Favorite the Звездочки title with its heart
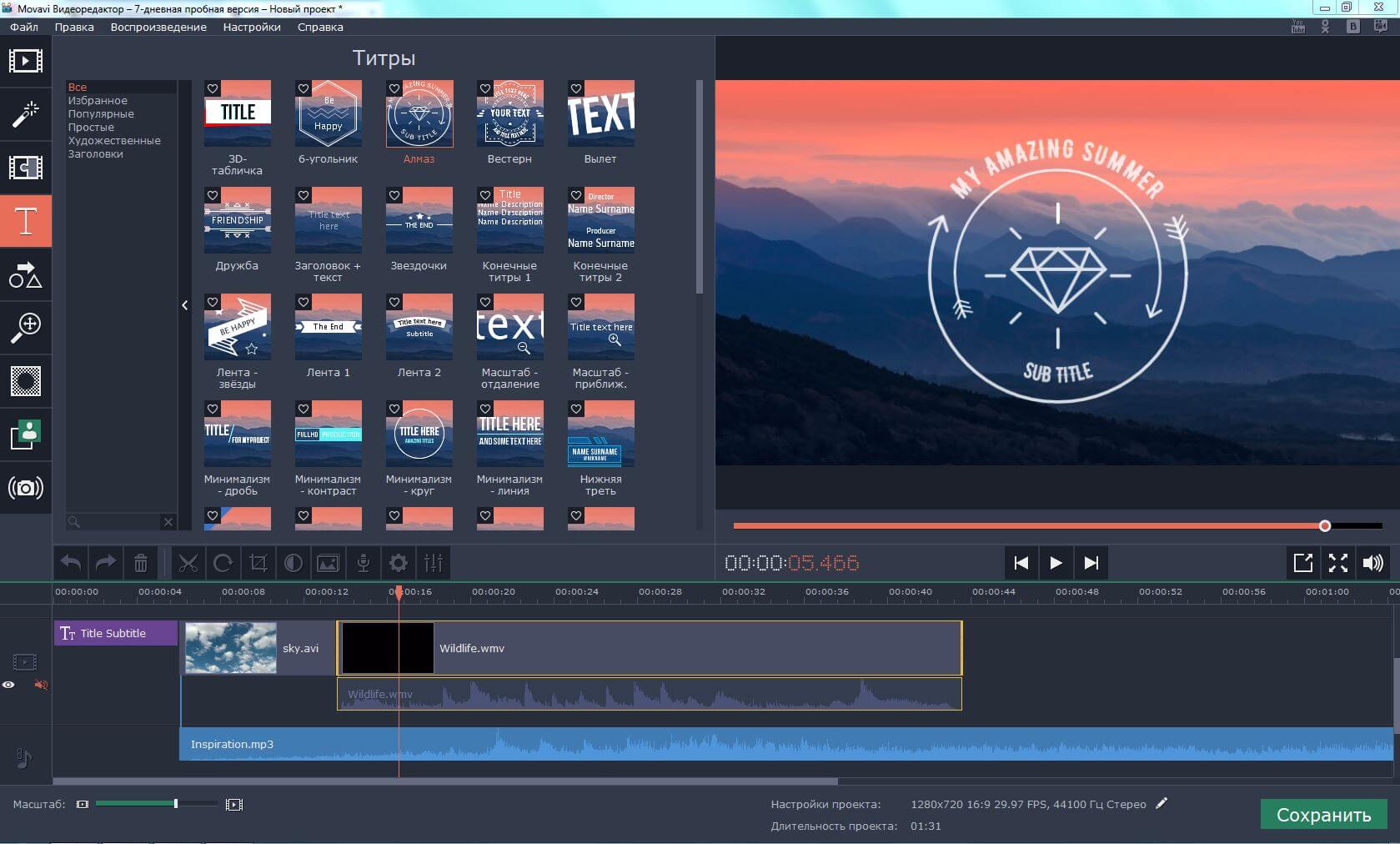The height and width of the screenshot is (844, 1400). (x=394, y=195)
